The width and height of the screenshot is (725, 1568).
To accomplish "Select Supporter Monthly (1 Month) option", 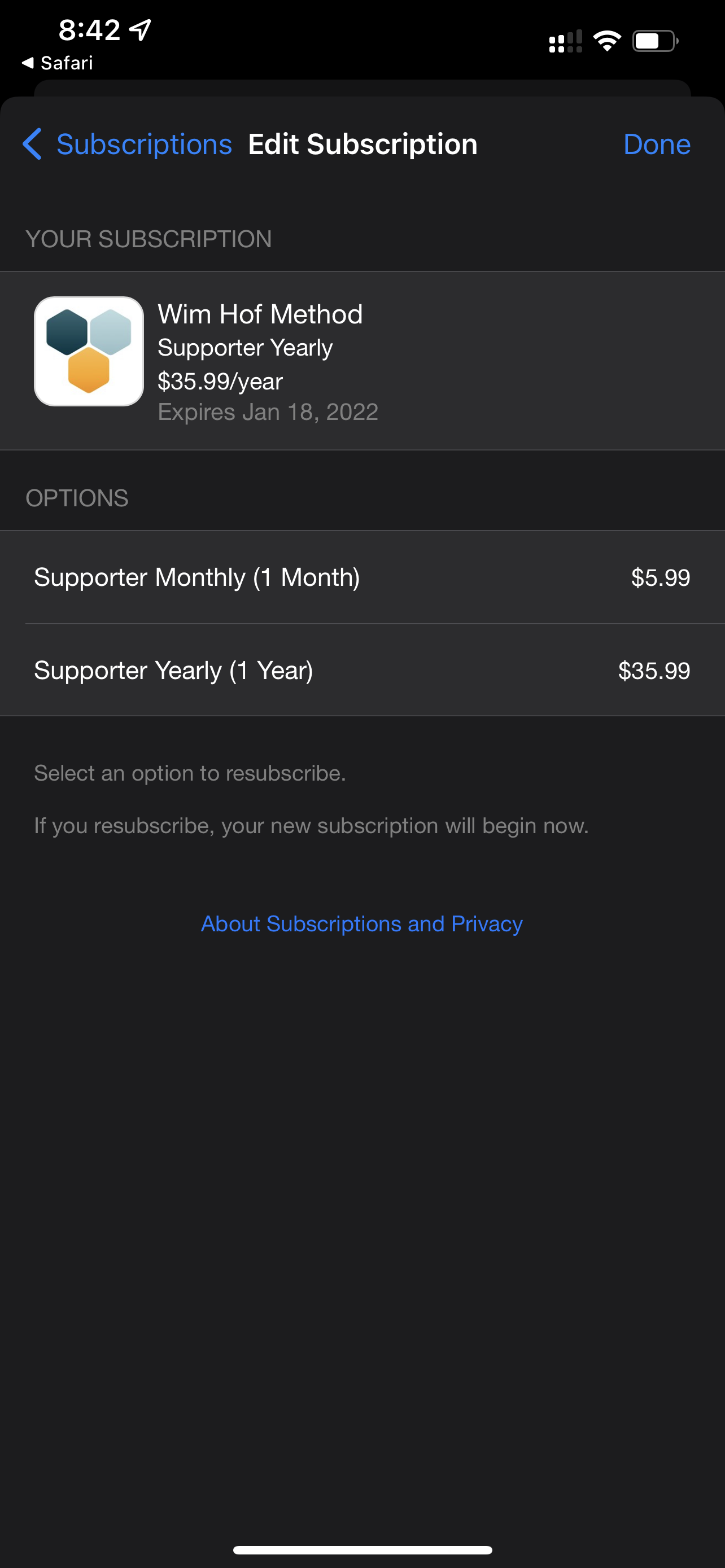I will pyautogui.click(x=196, y=577).
